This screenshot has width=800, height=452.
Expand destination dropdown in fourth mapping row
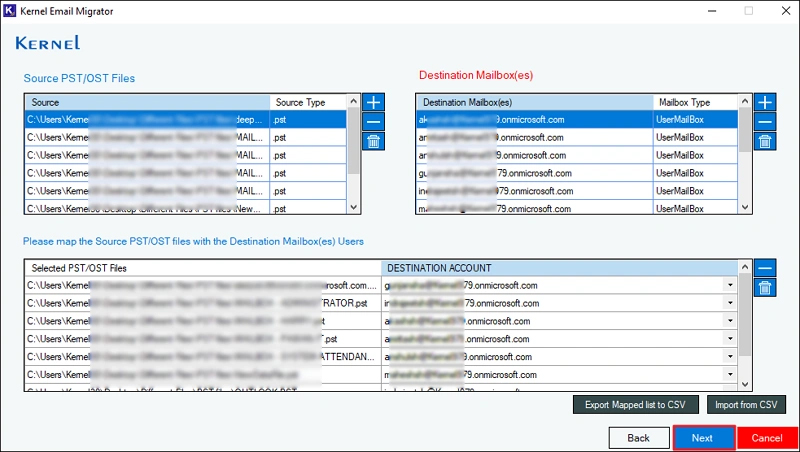[730, 339]
